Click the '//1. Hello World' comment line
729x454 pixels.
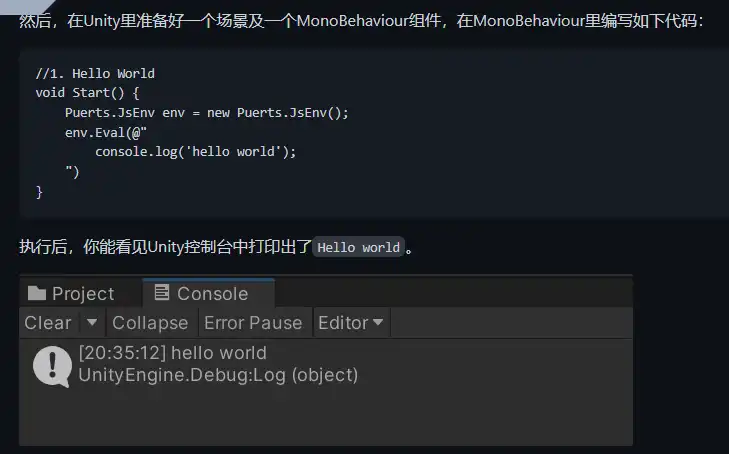coord(95,73)
